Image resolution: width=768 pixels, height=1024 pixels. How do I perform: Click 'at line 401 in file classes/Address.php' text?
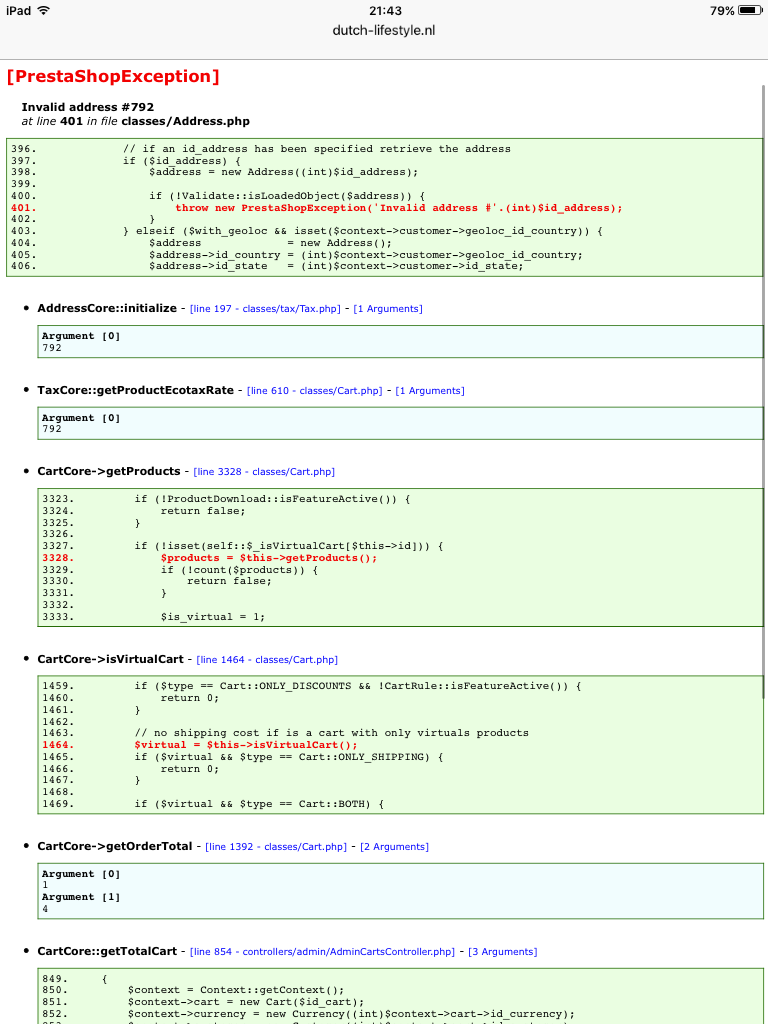(x=135, y=121)
